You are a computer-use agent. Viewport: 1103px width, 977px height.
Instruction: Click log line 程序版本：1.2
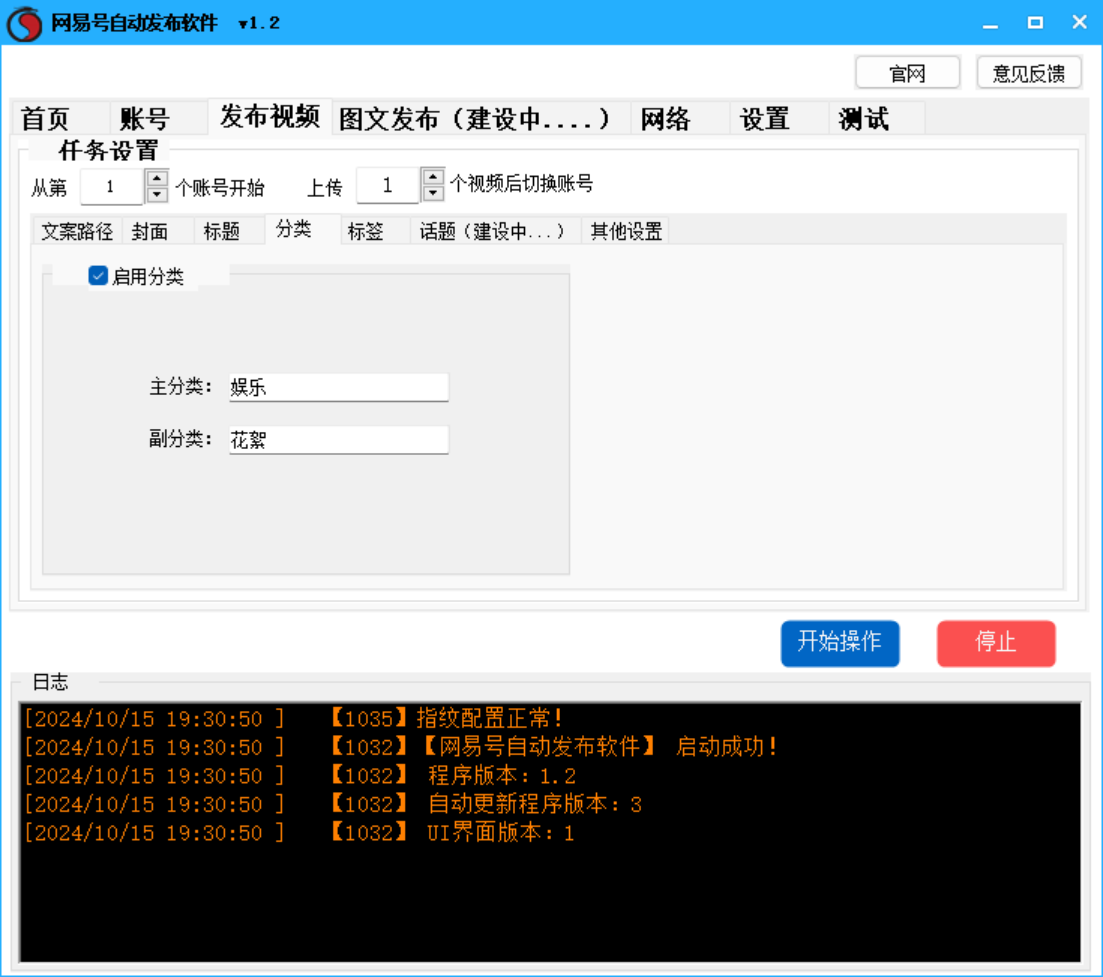tap(502, 775)
